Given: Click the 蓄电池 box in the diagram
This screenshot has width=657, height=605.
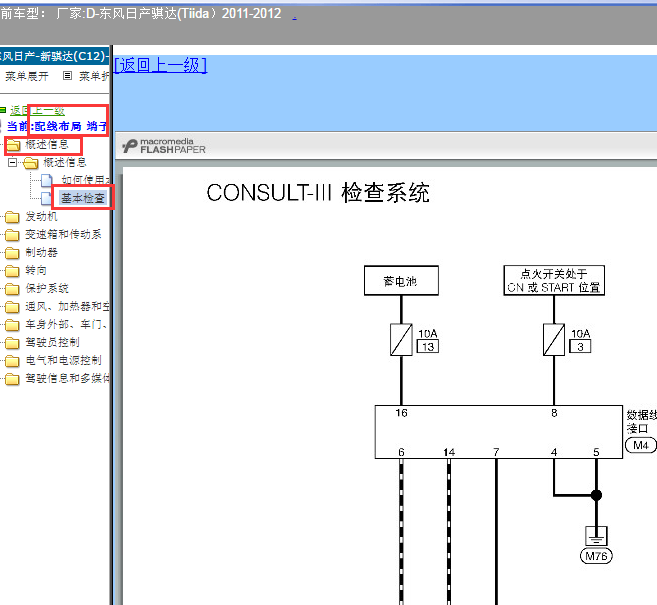Looking at the screenshot, I should coord(401,281).
